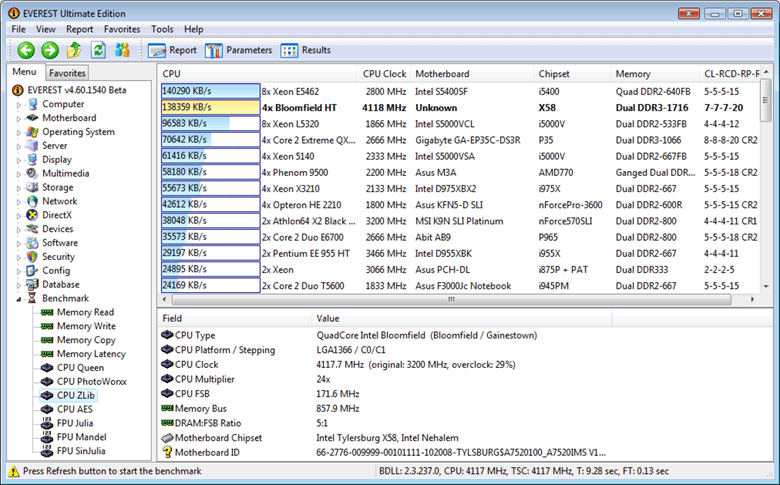Open the Tools menu

tap(162, 29)
